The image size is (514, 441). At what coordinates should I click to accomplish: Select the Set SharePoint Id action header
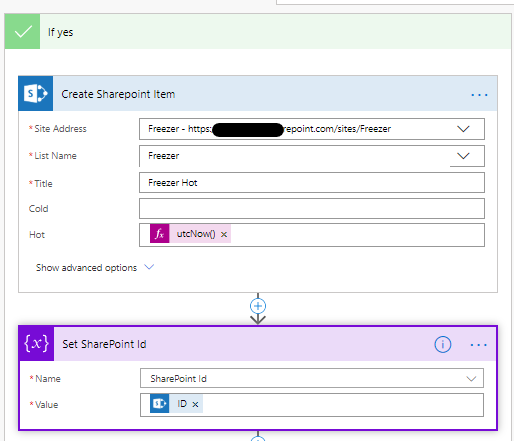click(x=258, y=344)
